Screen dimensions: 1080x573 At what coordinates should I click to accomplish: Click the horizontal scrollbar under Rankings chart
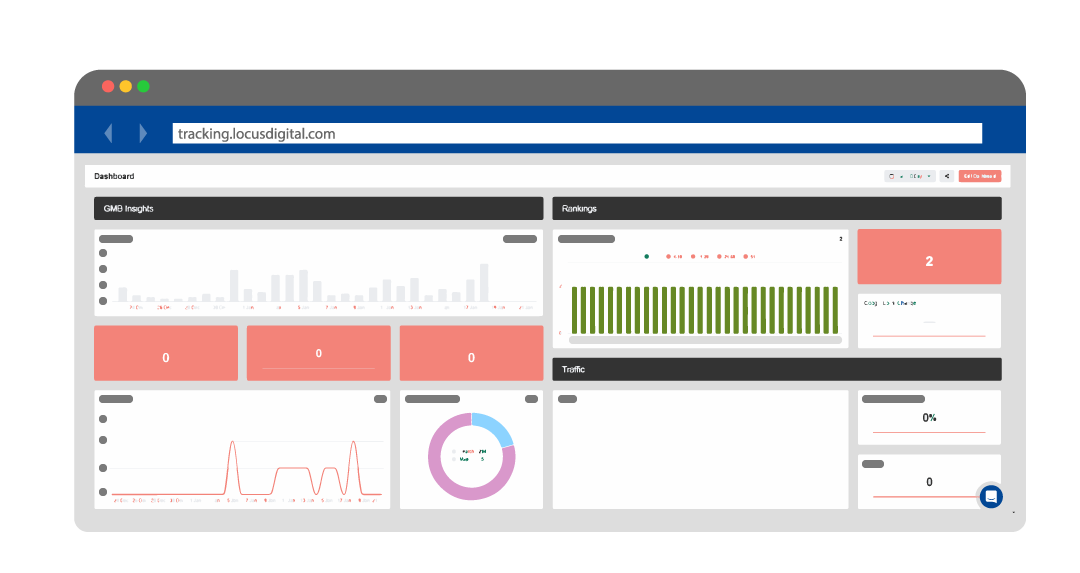click(x=705, y=340)
